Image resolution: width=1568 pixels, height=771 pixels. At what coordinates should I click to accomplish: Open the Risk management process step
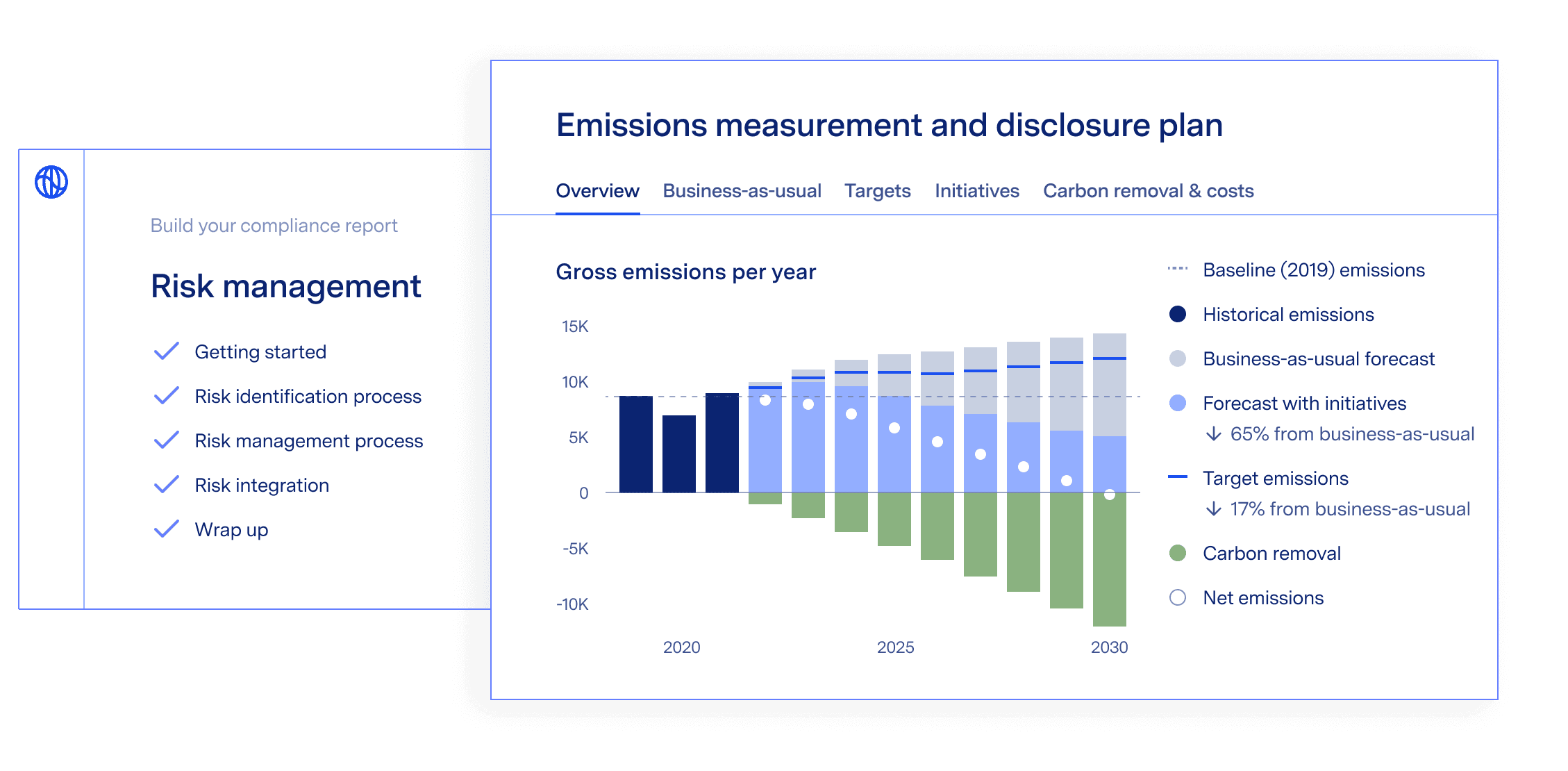308,441
